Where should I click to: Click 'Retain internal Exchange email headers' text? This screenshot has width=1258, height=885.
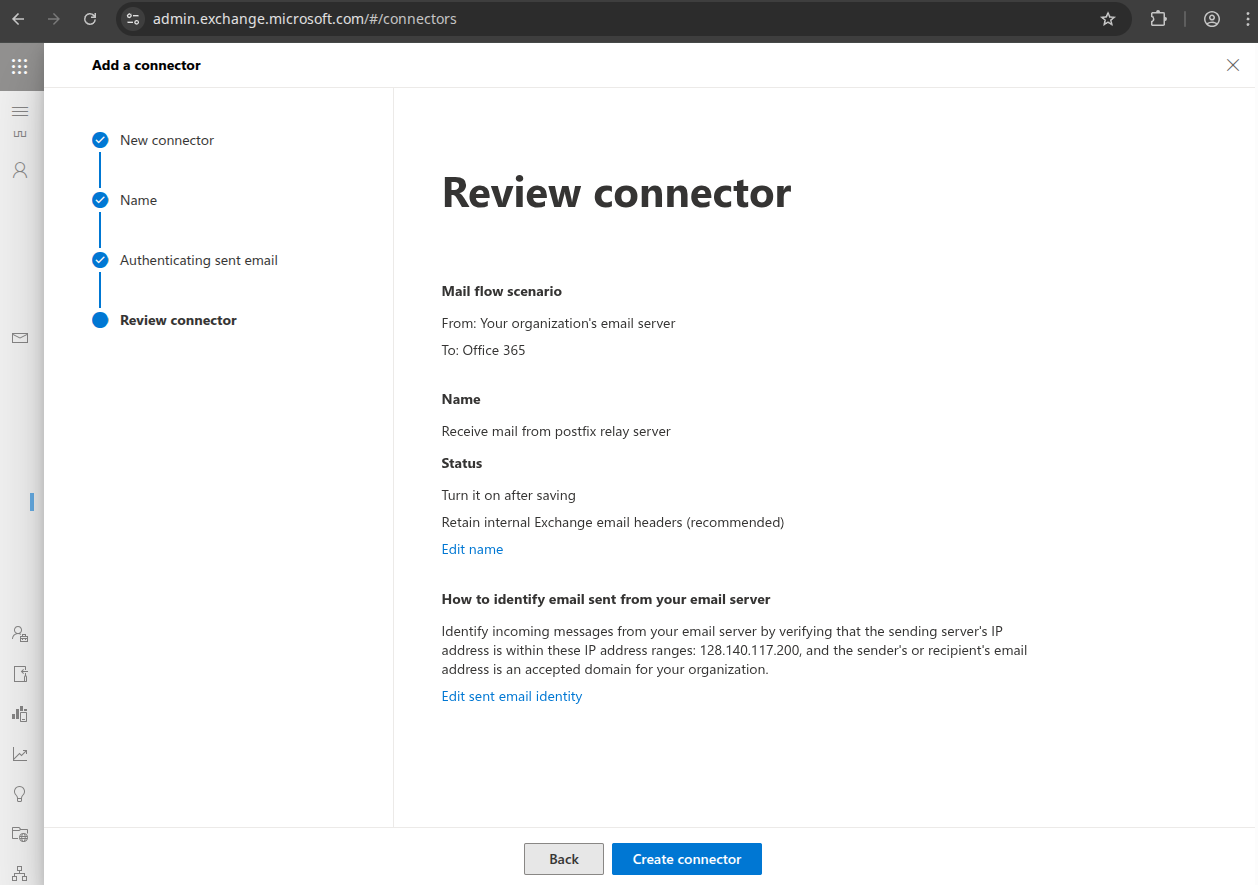coord(613,522)
